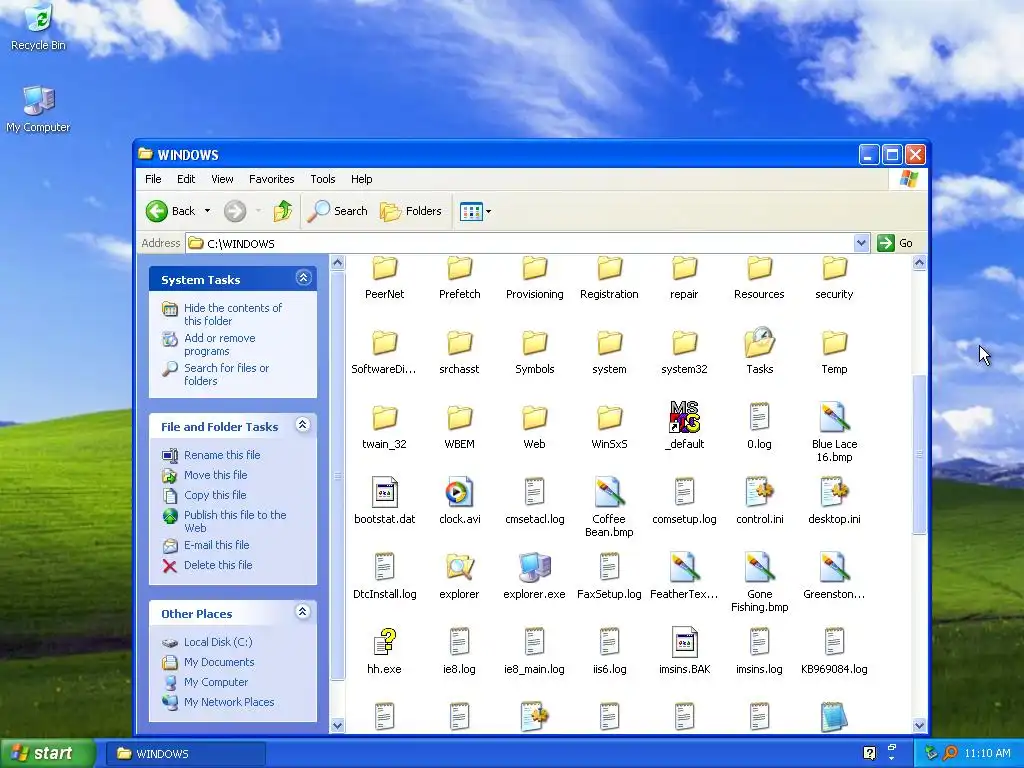The width and height of the screenshot is (1024, 768).
Task: Select the system32 folder icon
Action: (684, 343)
